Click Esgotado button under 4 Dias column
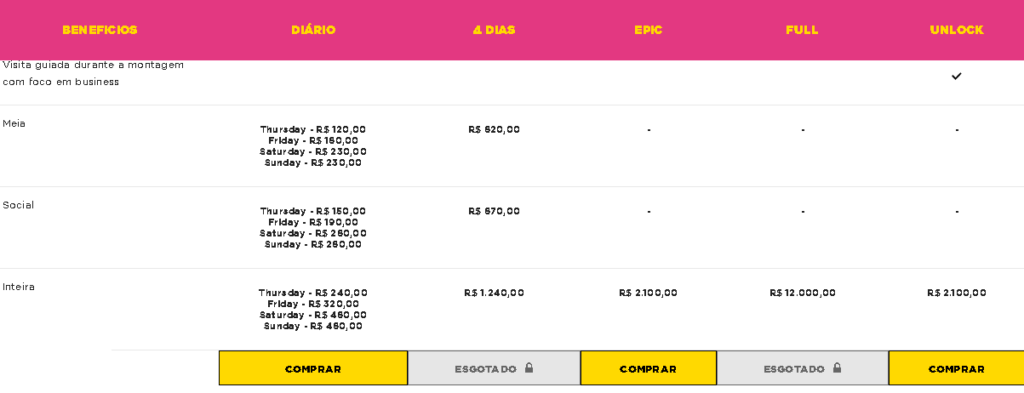Screen dimensions: 1024x393 click(494, 368)
